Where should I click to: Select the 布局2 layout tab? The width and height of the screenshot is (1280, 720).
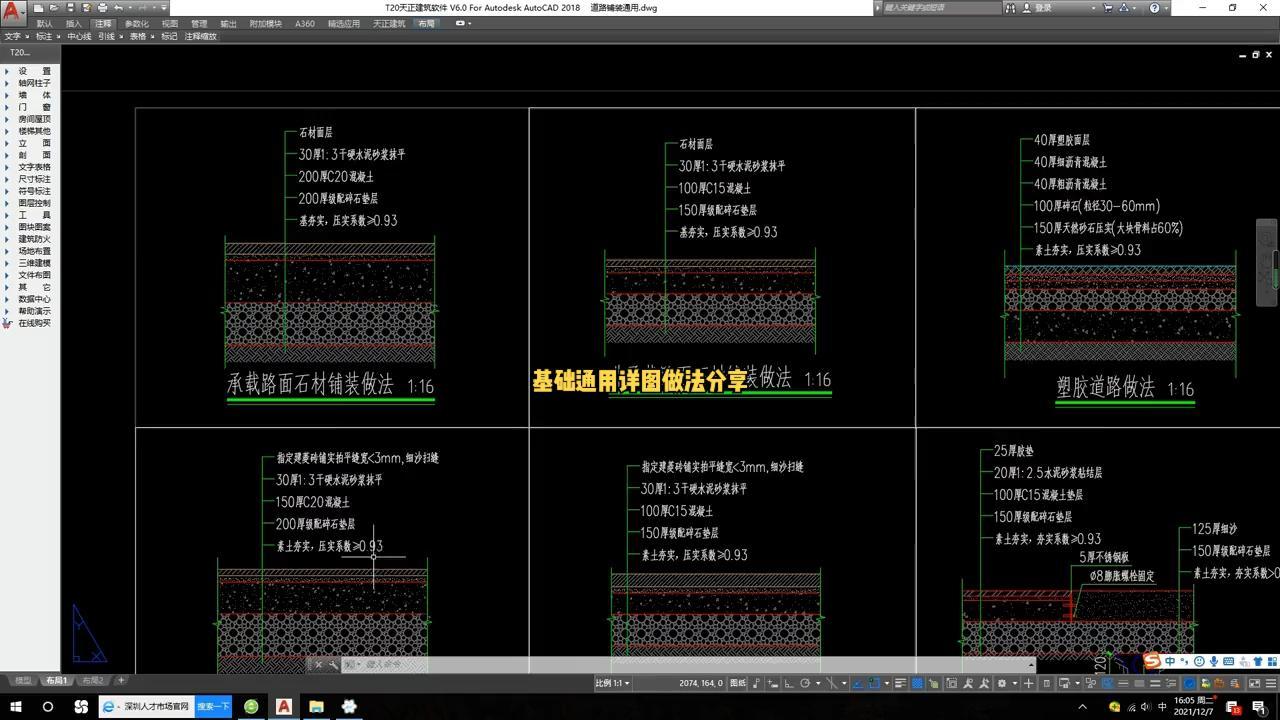(93, 681)
